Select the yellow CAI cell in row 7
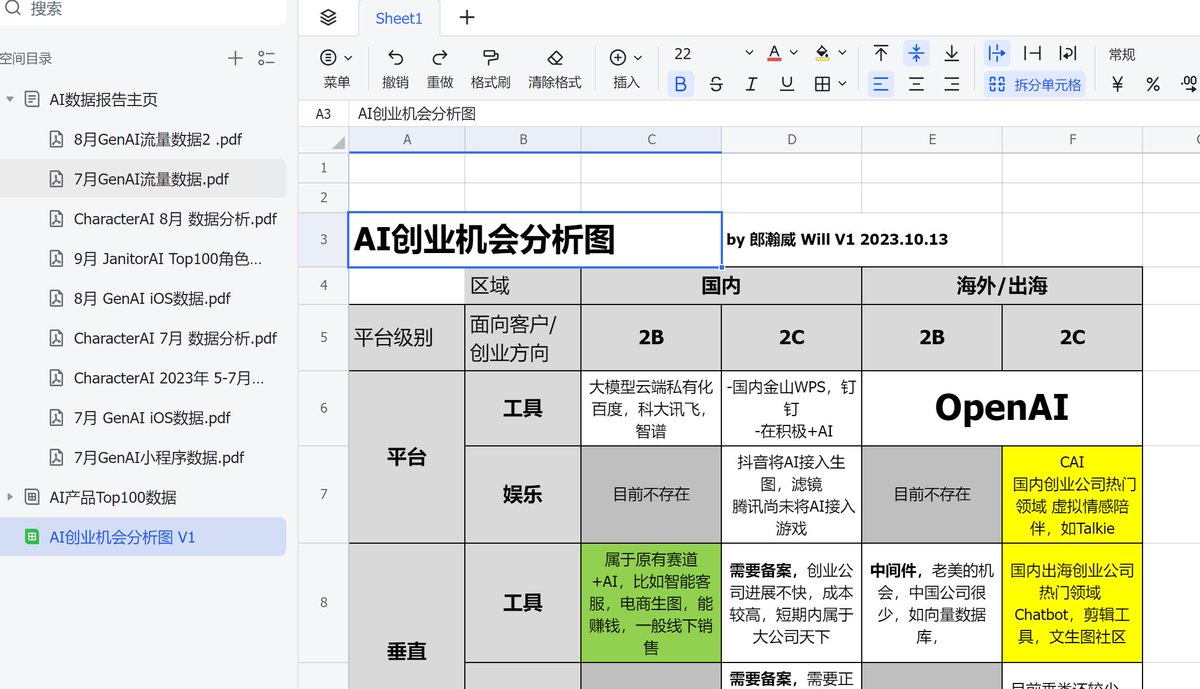Screen dimensions: 1200x689 tap(1072, 495)
